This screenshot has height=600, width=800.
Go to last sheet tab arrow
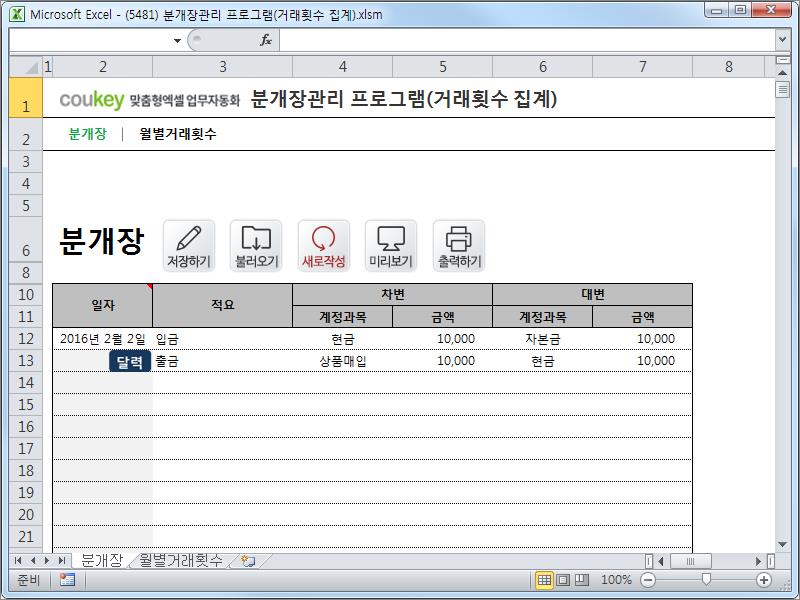pos(62,561)
